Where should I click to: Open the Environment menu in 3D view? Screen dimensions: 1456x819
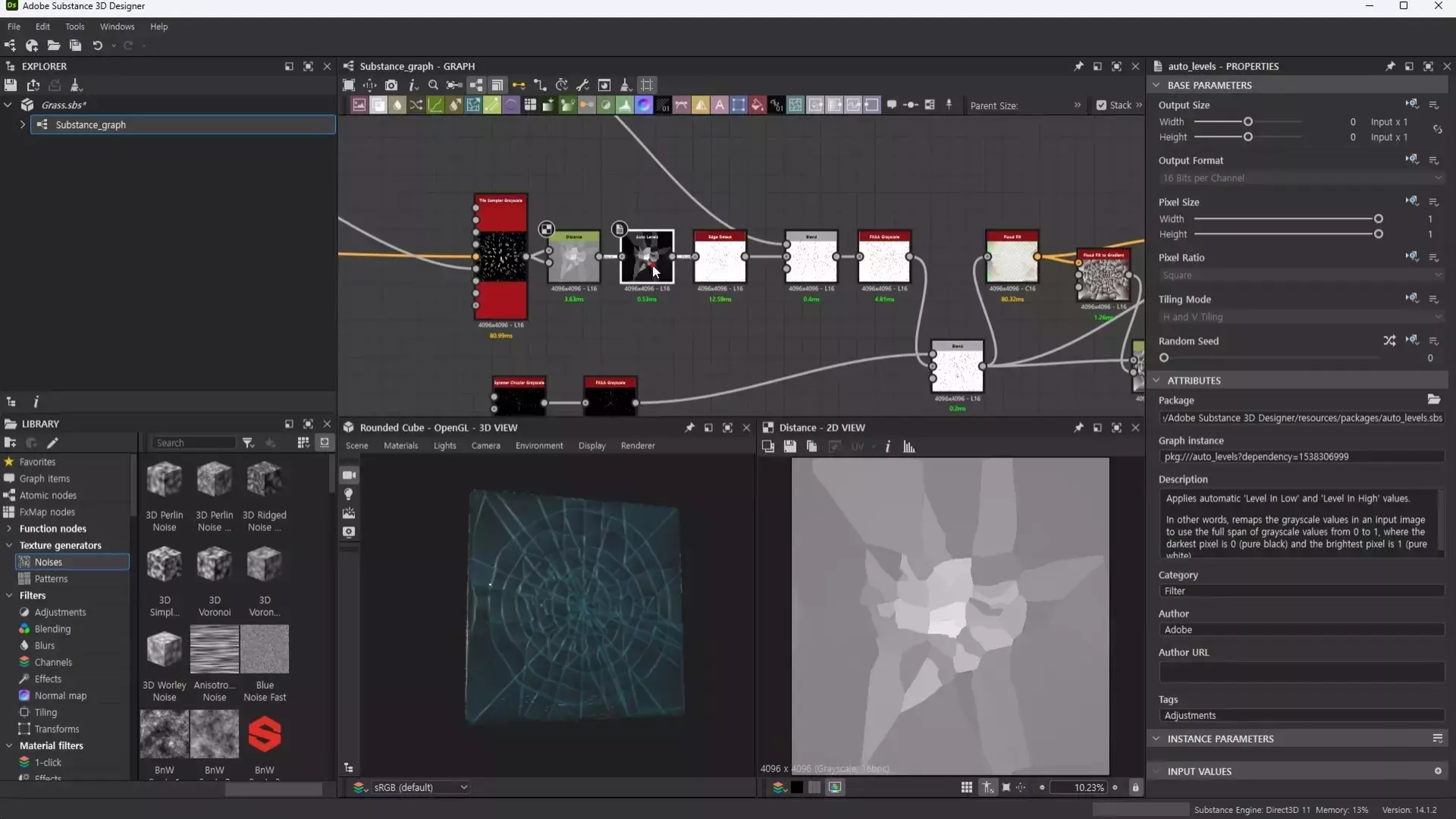click(539, 446)
